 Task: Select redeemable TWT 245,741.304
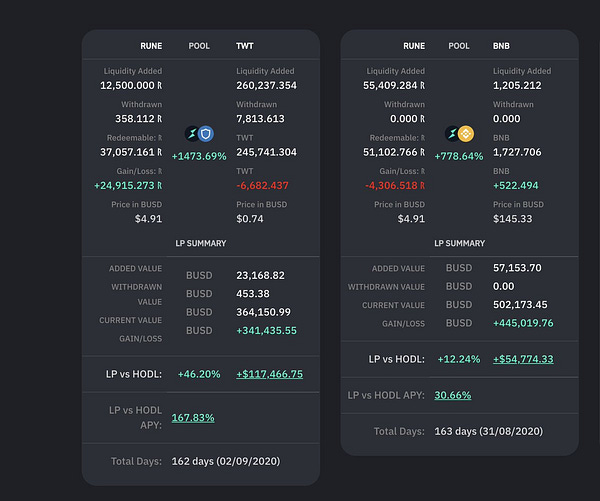tap(266, 152)
